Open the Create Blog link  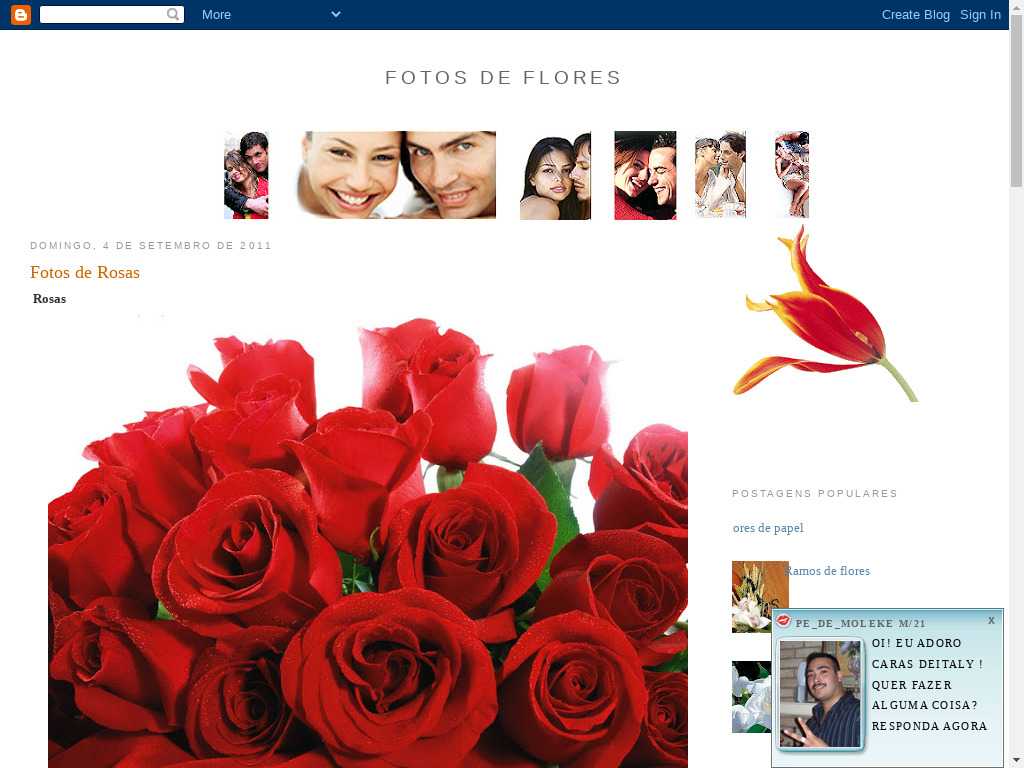(915, 14)
